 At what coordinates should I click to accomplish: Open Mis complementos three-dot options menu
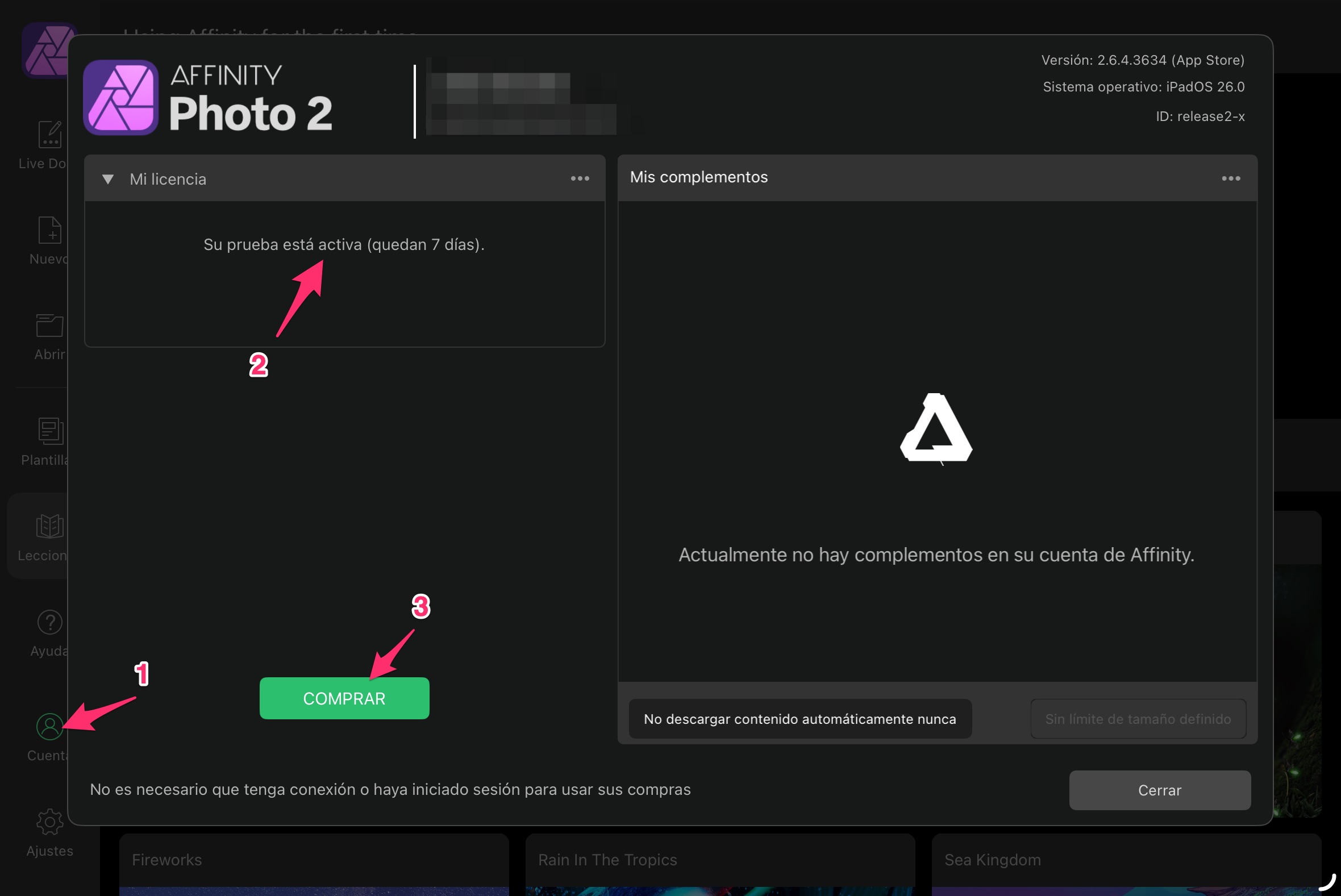1231,179
